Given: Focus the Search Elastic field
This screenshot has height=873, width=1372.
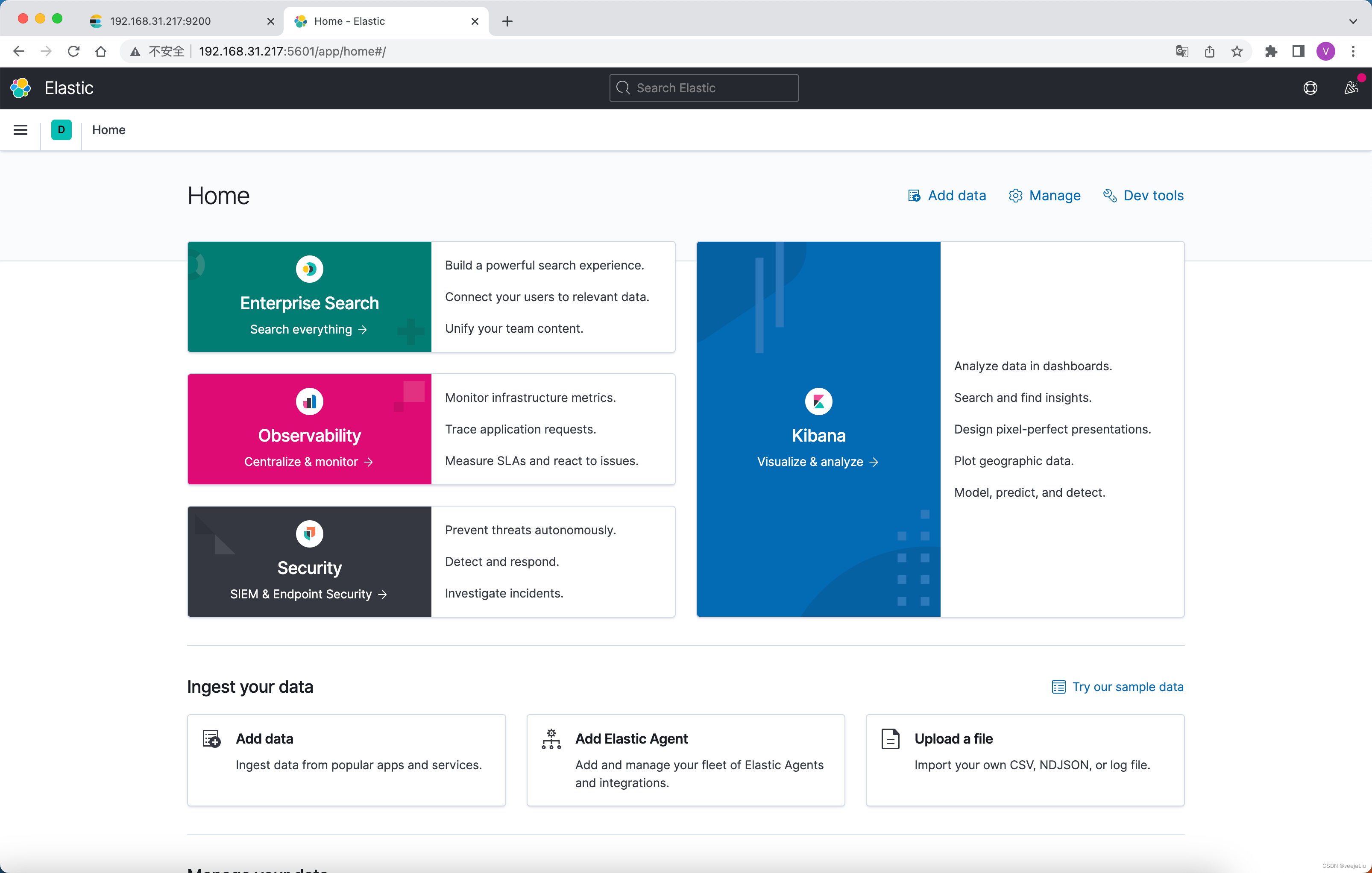Looking at the screenshot, I should (x=704, y=88).
